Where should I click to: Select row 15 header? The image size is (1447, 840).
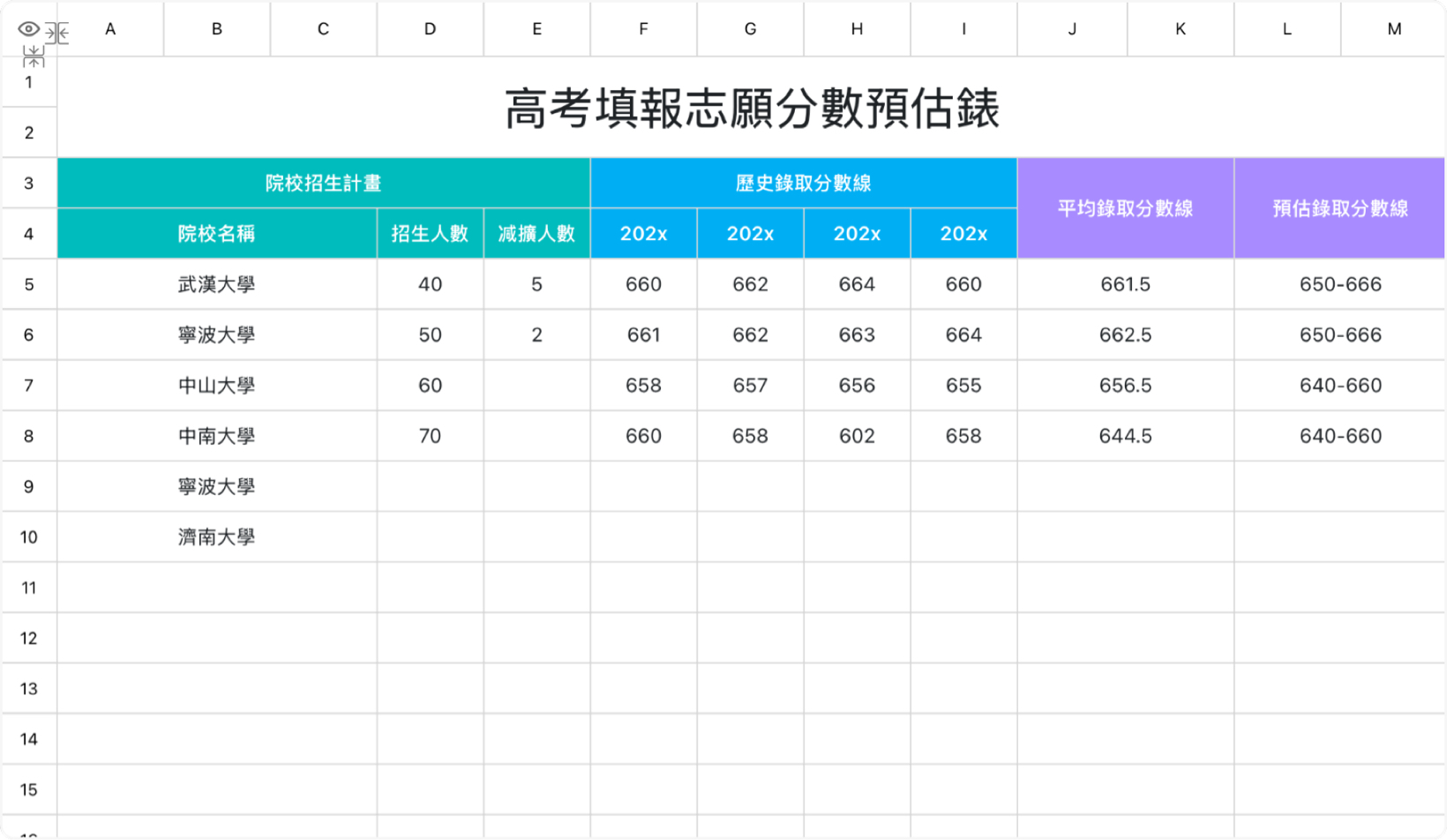pos(29,790)
